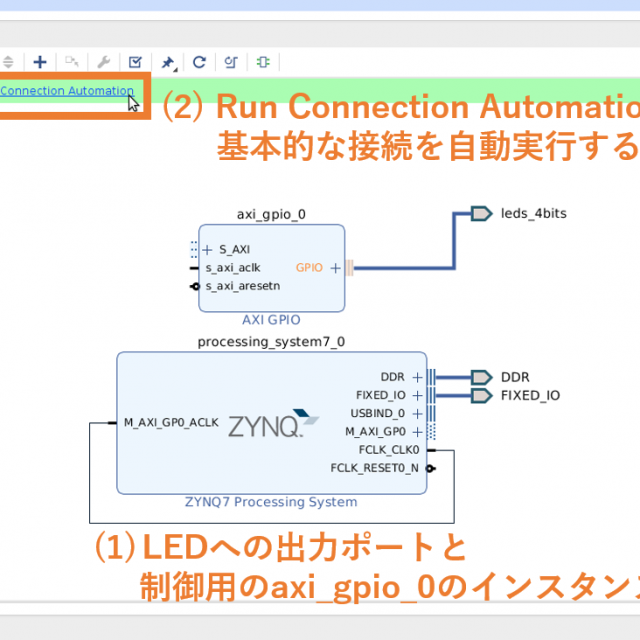Select the FCLK_CLK0 pin on ZYNQ block

coord(389,450)
